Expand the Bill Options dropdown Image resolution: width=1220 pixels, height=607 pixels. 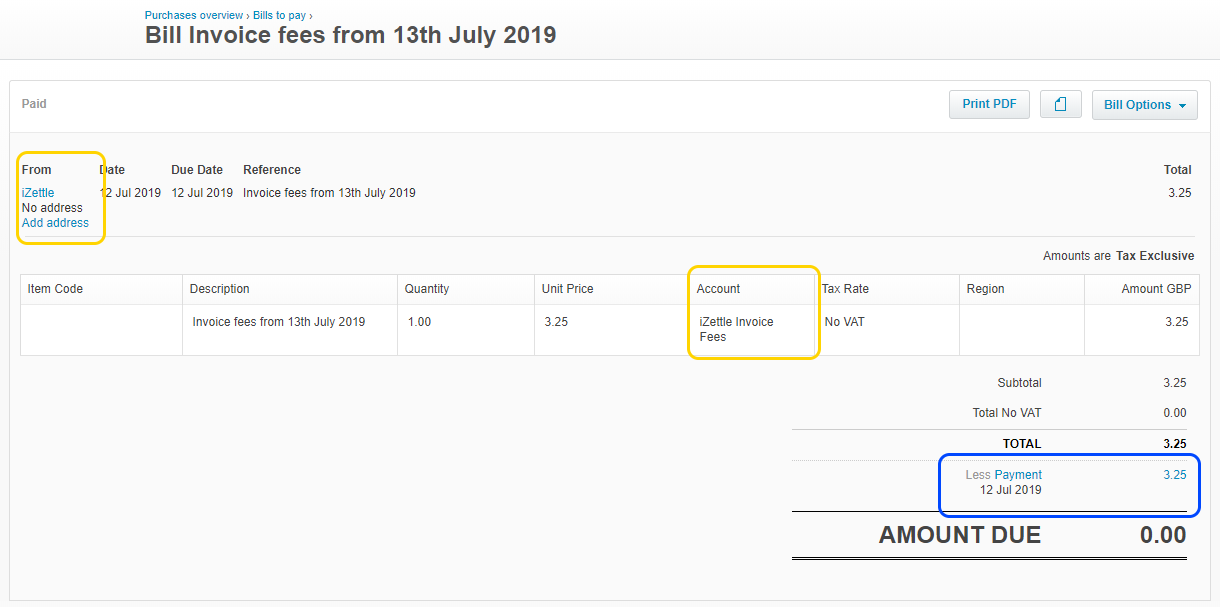pyautogui.click(x=1144, y=105)
